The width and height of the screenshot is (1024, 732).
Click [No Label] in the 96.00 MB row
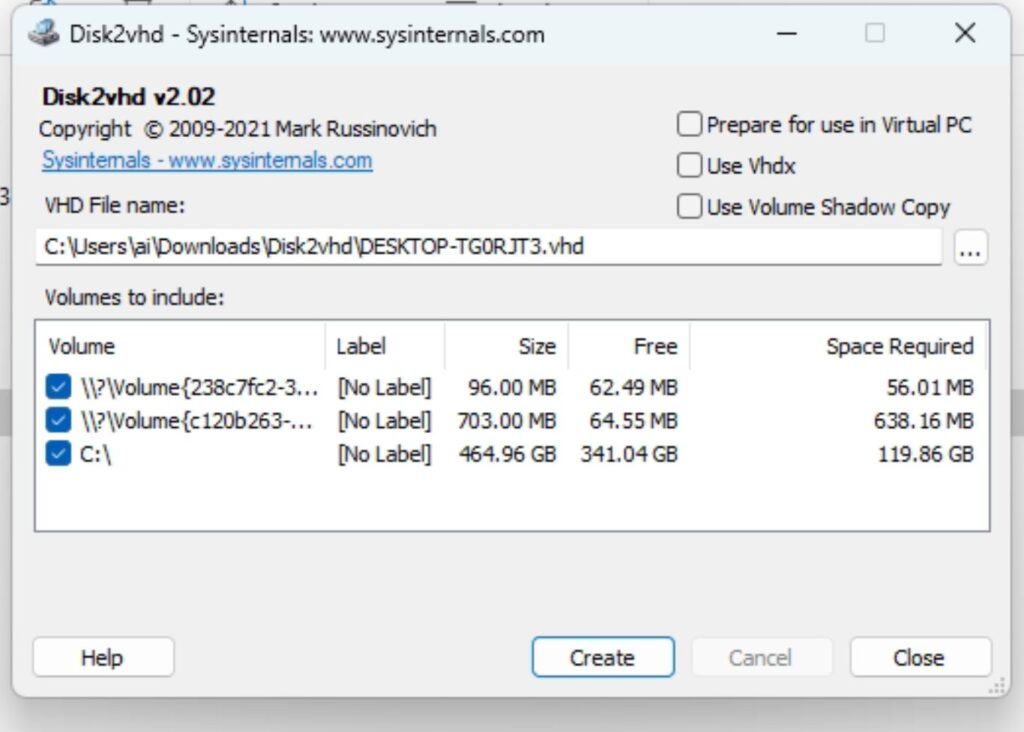[384, 387]
